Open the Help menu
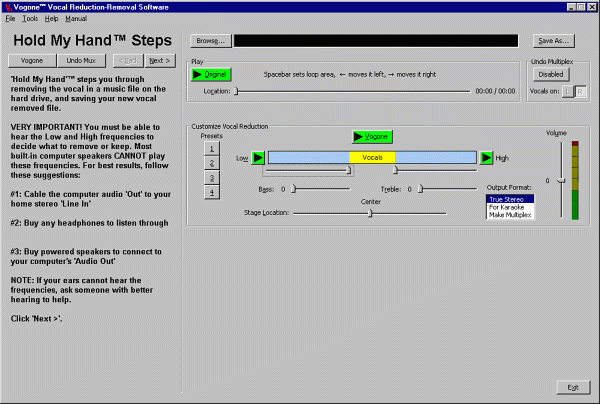Viewport: 600px width, 404px height. click(51, 18)
